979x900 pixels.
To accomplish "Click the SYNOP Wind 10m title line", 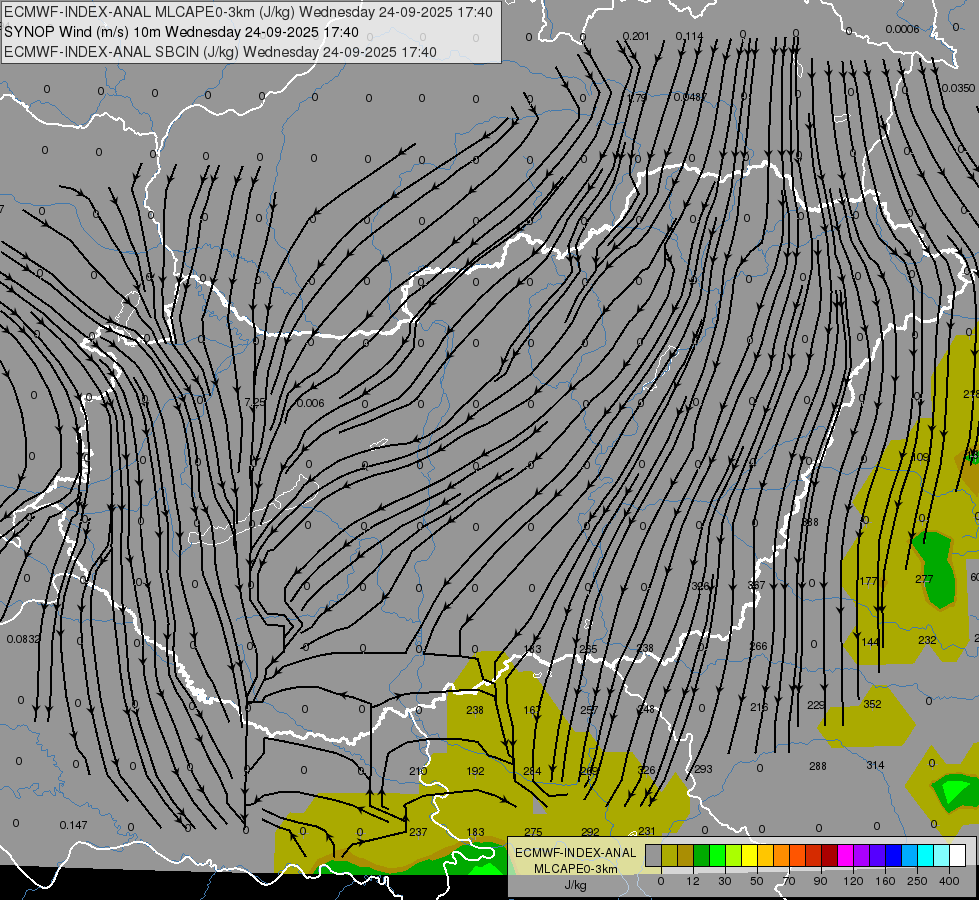I will pos(181,32).
